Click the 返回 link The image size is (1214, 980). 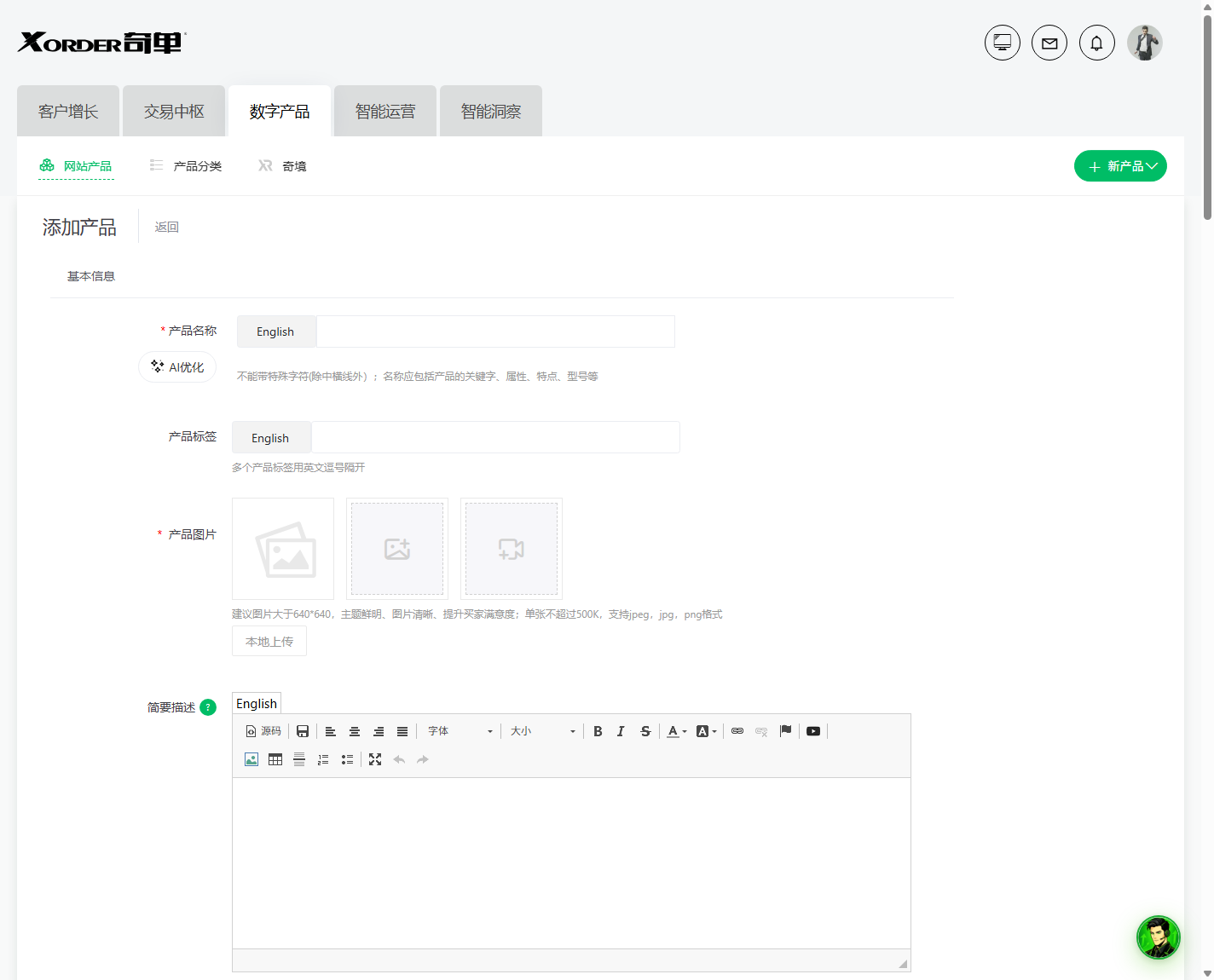167,227
